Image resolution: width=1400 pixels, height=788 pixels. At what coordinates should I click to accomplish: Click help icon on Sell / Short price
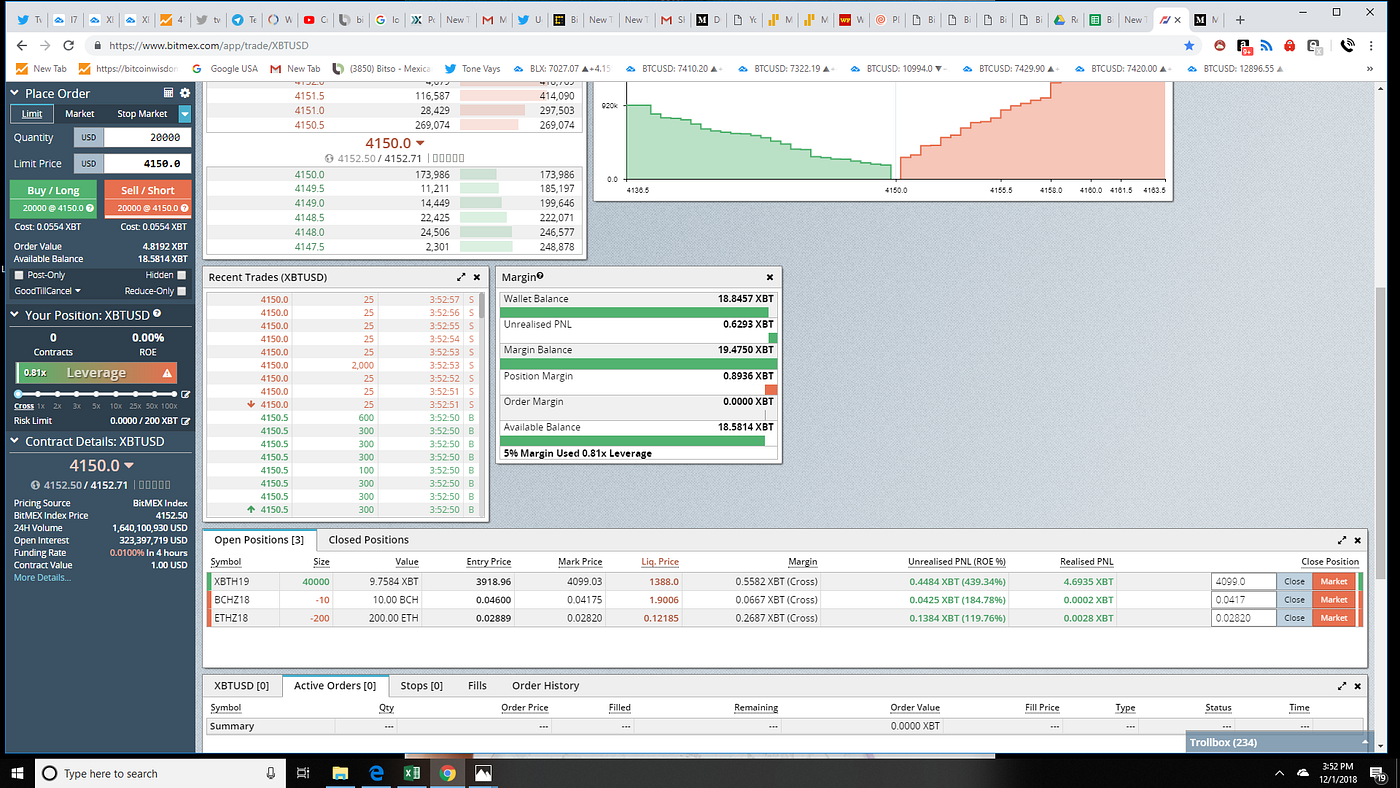pyautogui.click(x=185, y=208)
